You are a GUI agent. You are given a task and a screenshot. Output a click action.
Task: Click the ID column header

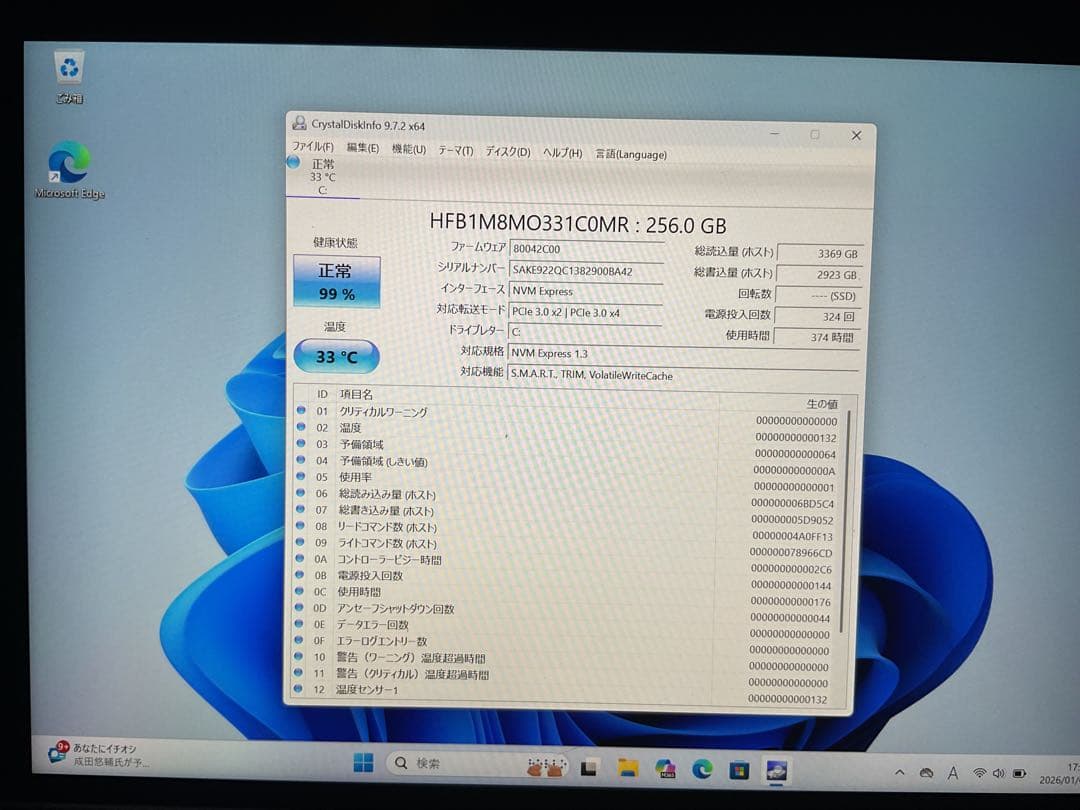(x=322, y=394)
